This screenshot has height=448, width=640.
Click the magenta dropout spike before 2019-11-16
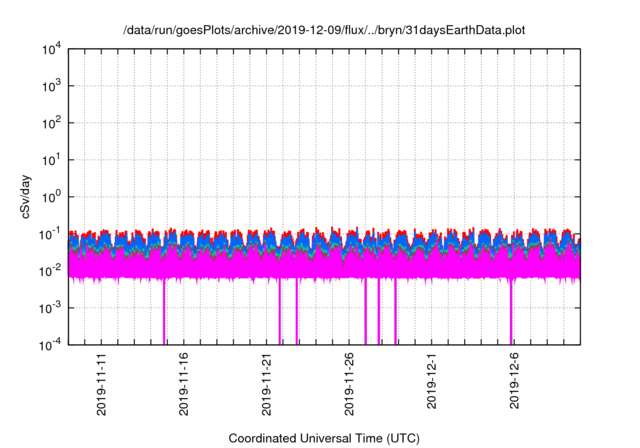tap(164, 312)
